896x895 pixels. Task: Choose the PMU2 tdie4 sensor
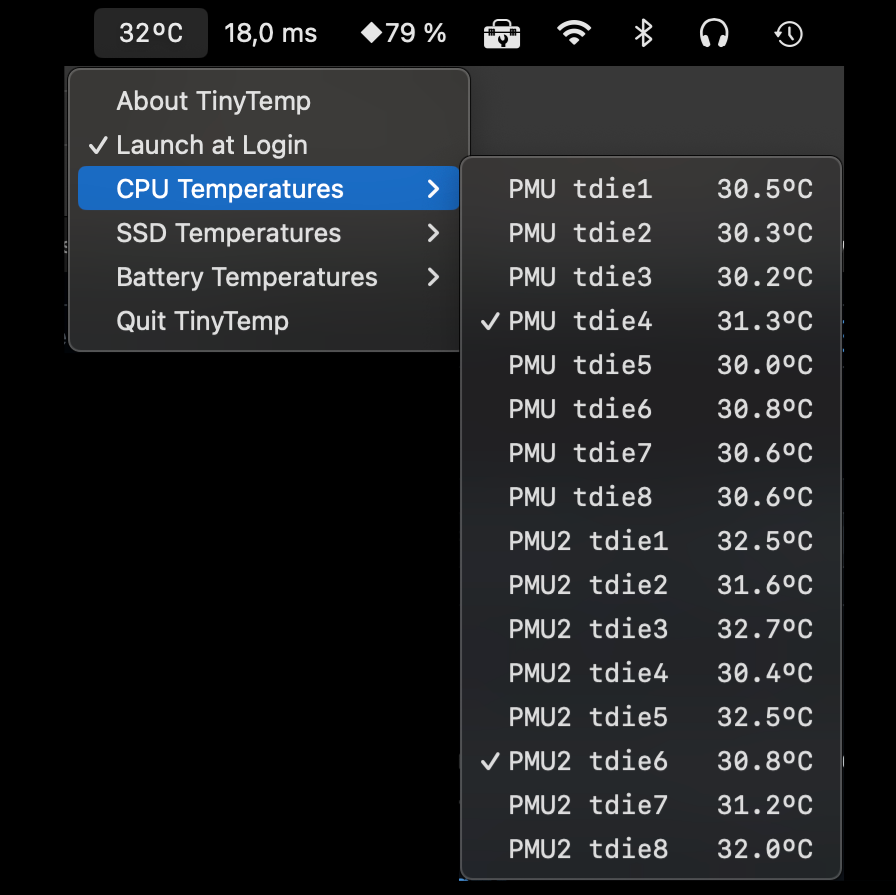pyautogui.click(x=651, y=673)
